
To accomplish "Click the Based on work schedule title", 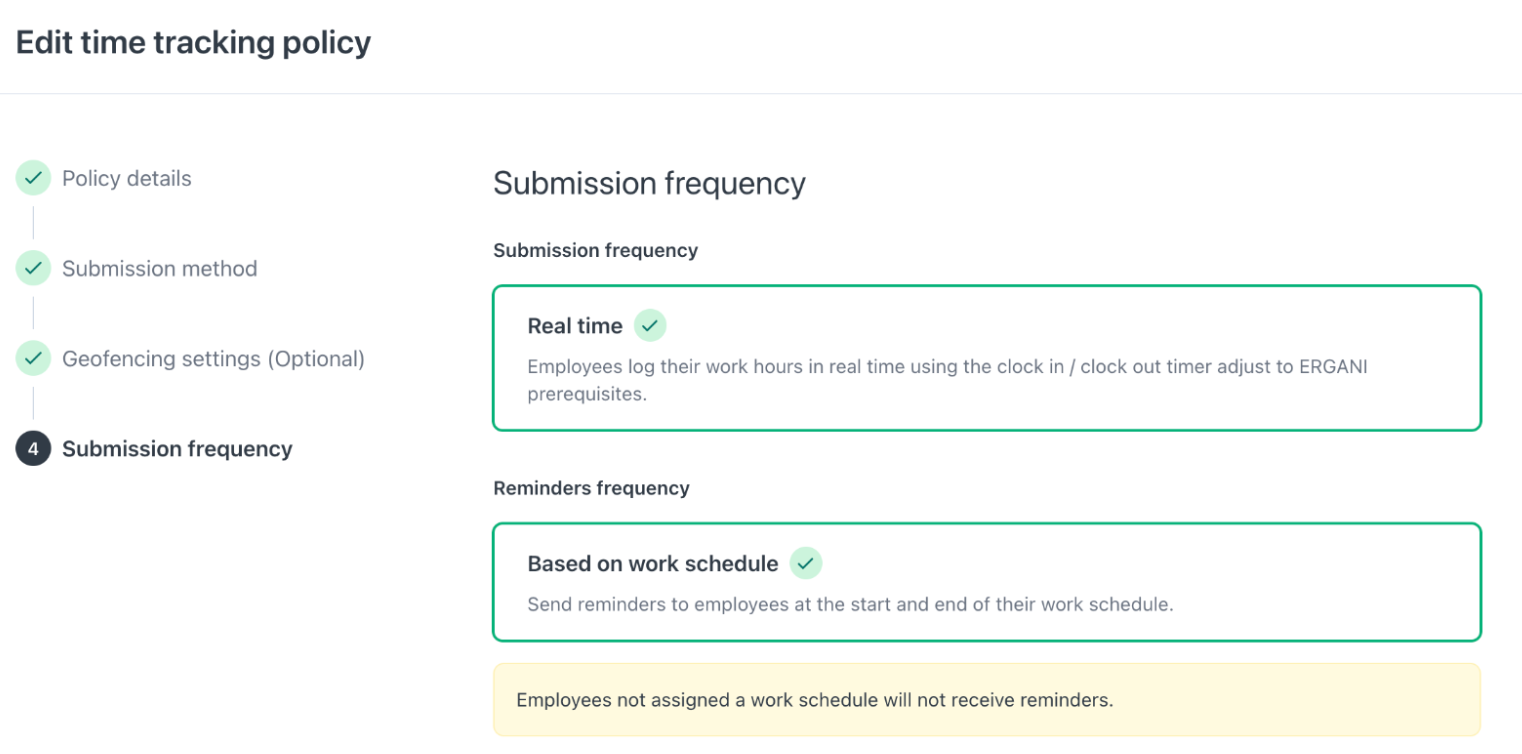I will pyautogui.click(x=653, y=564).
